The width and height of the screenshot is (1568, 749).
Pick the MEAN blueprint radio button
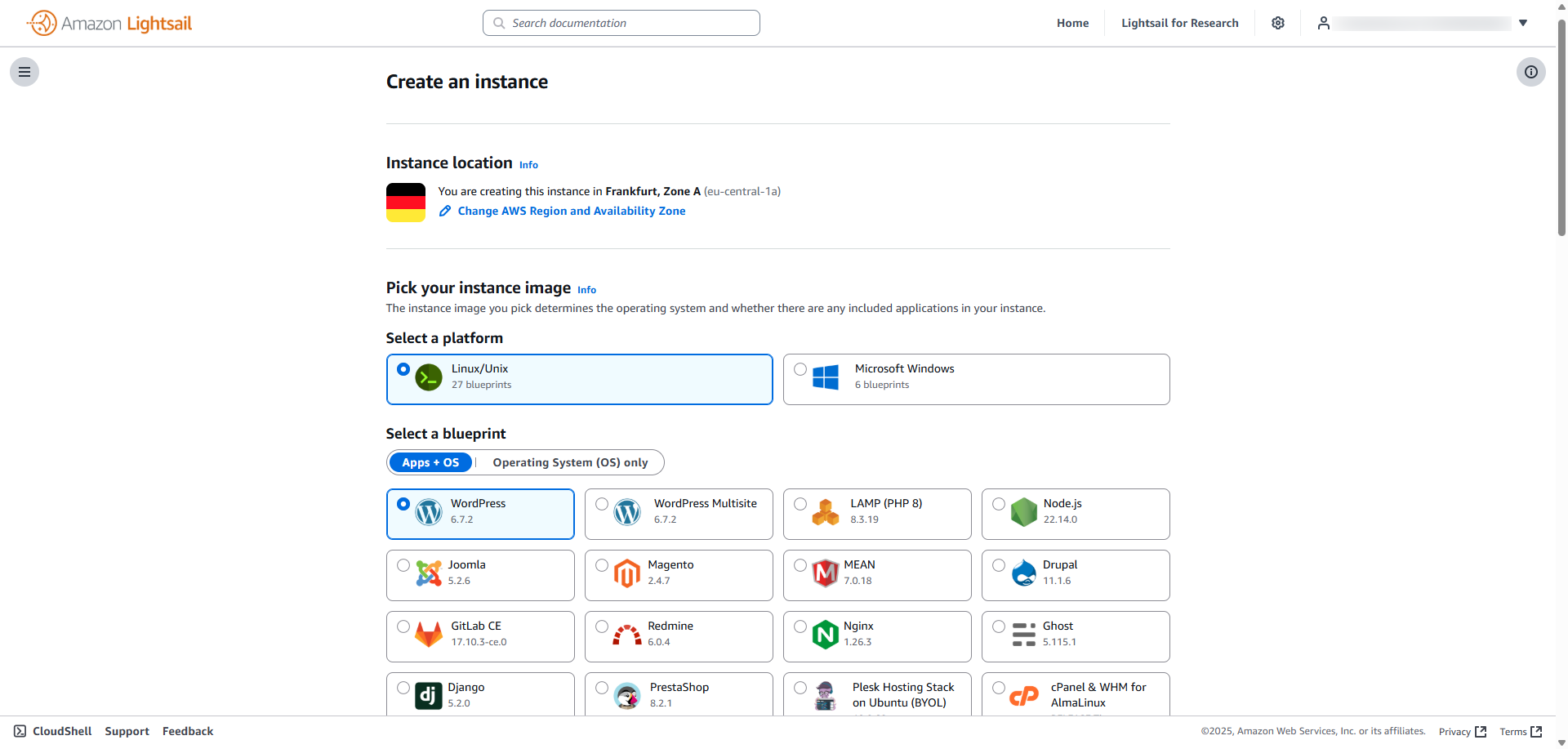[x=800, y=565]
